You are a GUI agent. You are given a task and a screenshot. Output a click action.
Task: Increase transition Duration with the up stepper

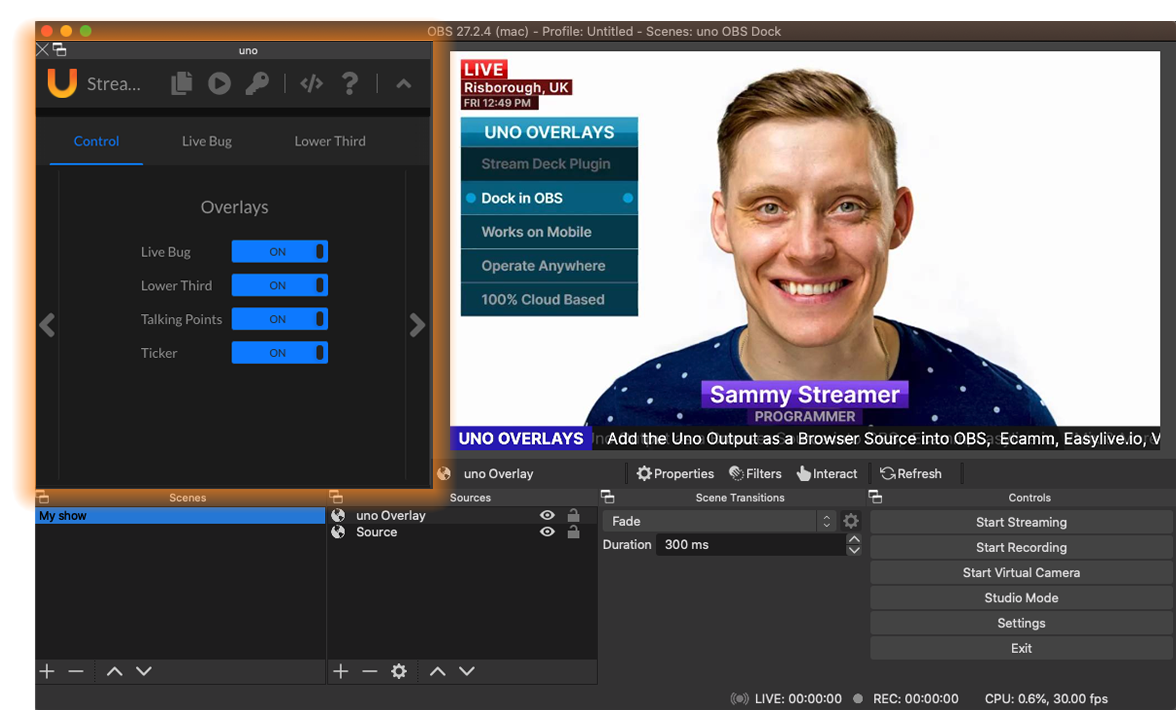(855, 538)
